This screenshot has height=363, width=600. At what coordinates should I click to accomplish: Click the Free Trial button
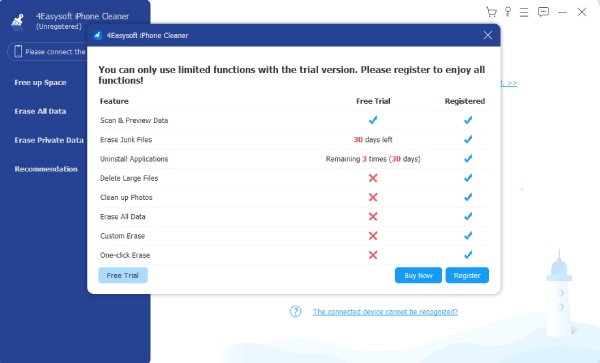point(123,275)
